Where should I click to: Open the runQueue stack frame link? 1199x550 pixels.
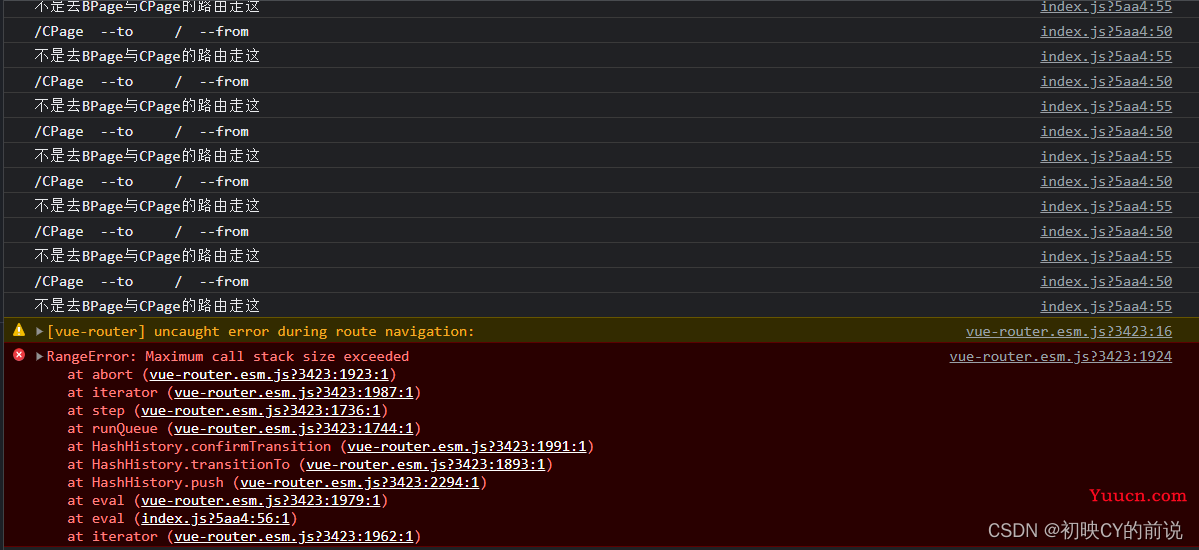[294, 428]
